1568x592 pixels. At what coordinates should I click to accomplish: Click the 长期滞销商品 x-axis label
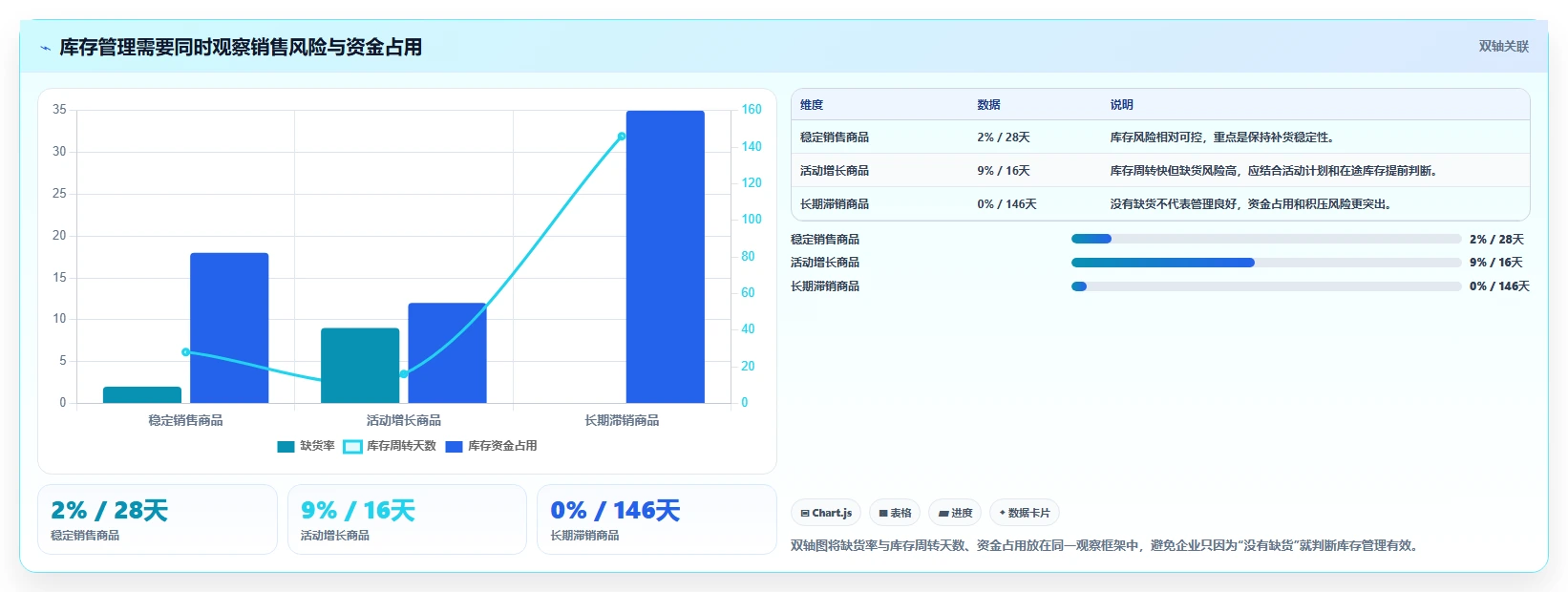[x=622, y=420]
